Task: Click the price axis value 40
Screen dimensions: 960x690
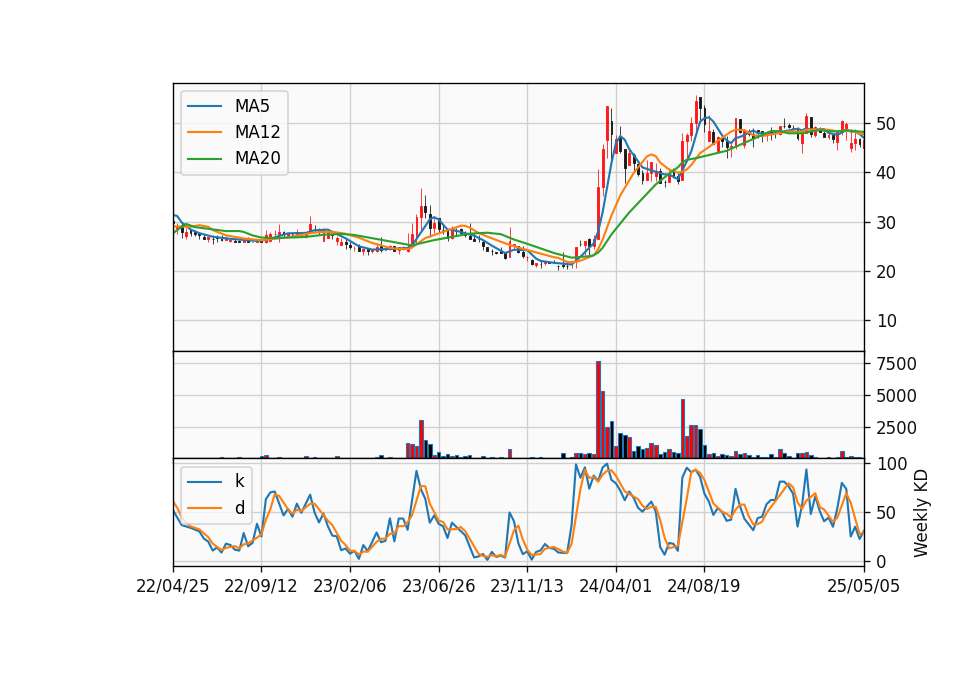Action: (886, 173)
